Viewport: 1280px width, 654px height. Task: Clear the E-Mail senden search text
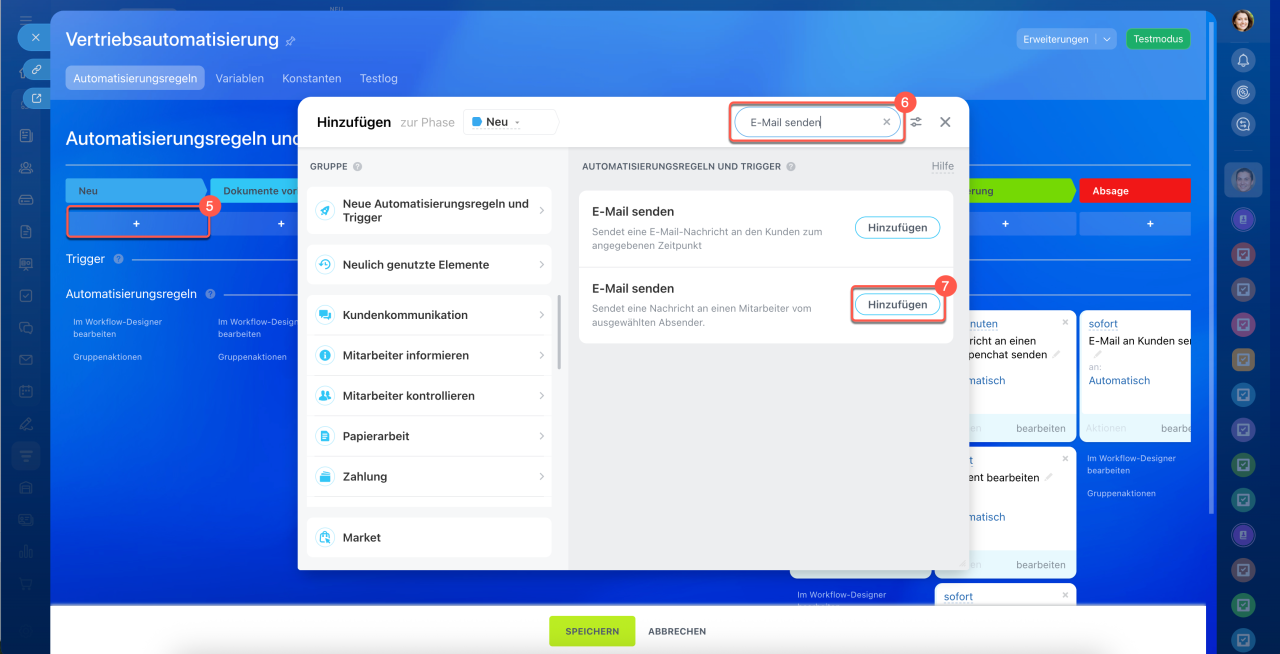(886, 122)
